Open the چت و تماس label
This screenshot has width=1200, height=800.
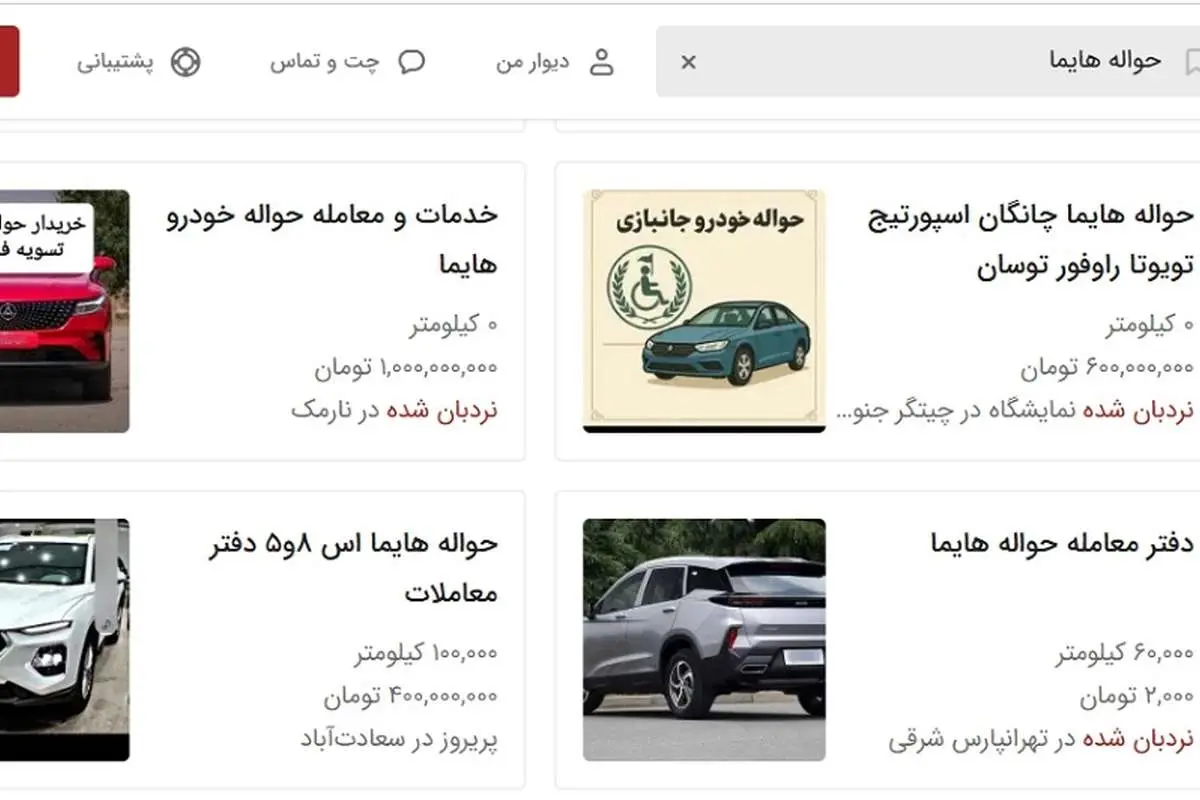coord(325,62)
